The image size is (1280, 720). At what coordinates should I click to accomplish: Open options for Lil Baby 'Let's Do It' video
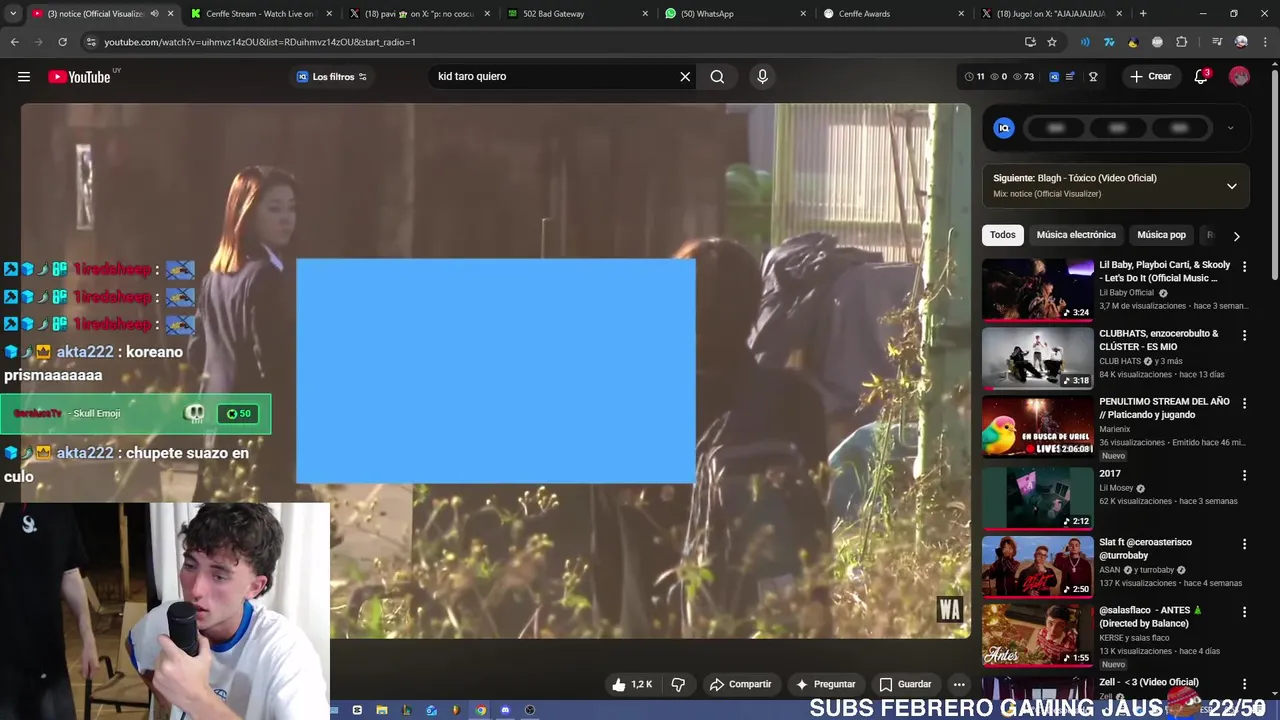click(x=1244, y=267)
